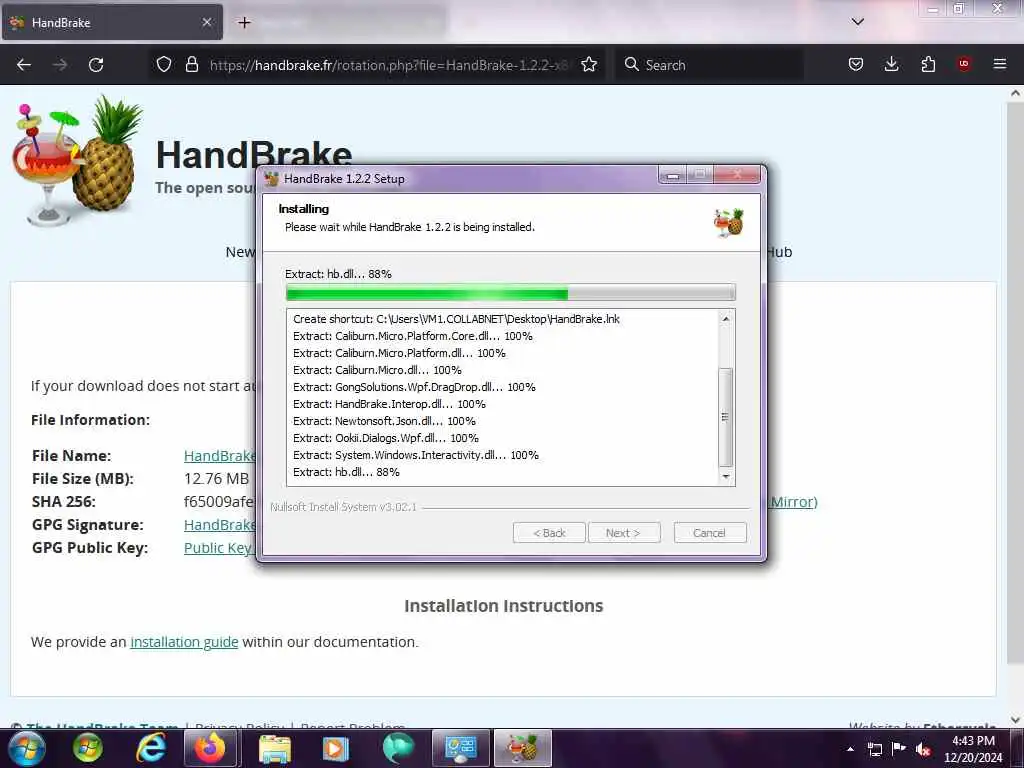
Task: Click the HandBrake file name link
Action: (x=219, y=456)
